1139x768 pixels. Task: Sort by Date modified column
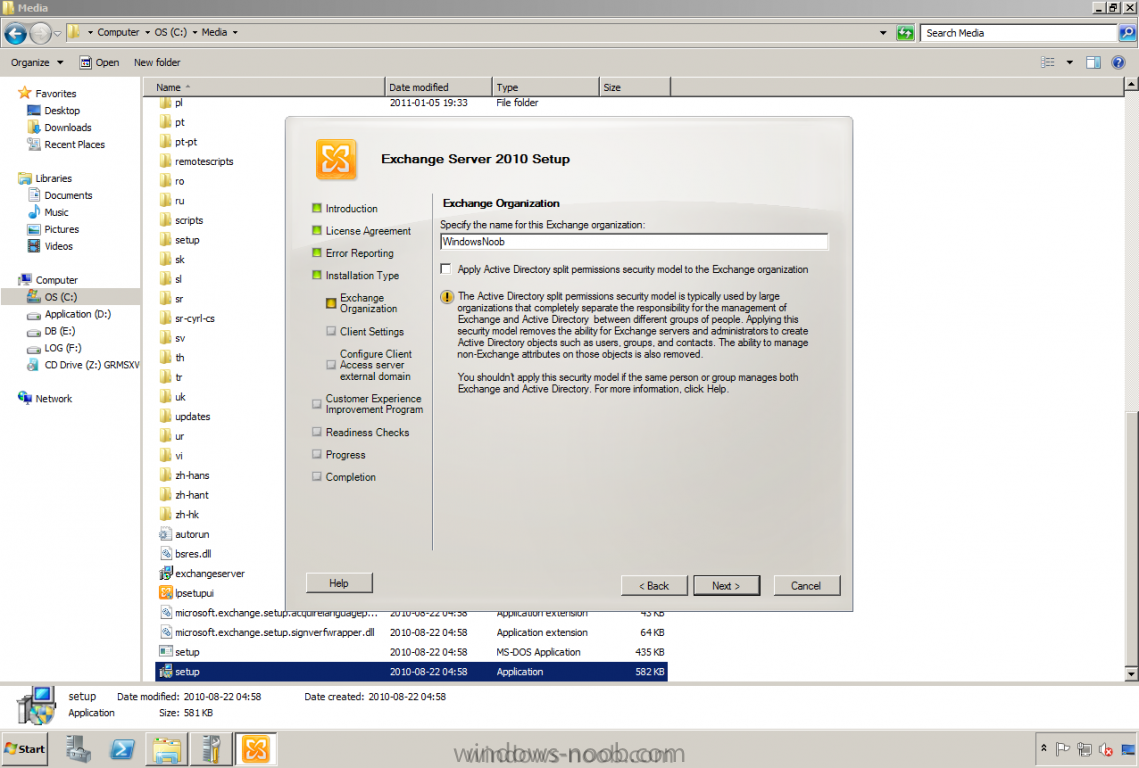tap(438, 87)
